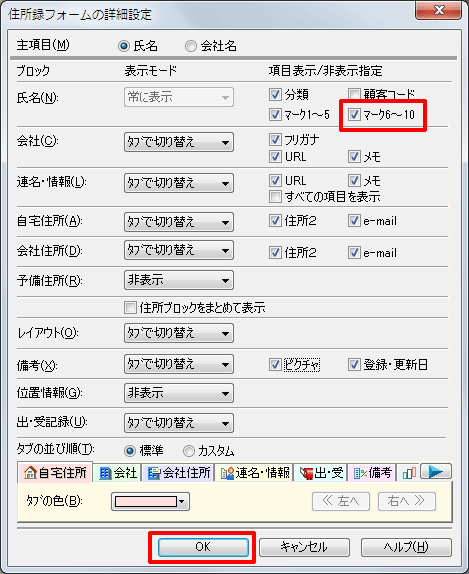Open 会社住所 display mode dropdown

coord(179,250)
